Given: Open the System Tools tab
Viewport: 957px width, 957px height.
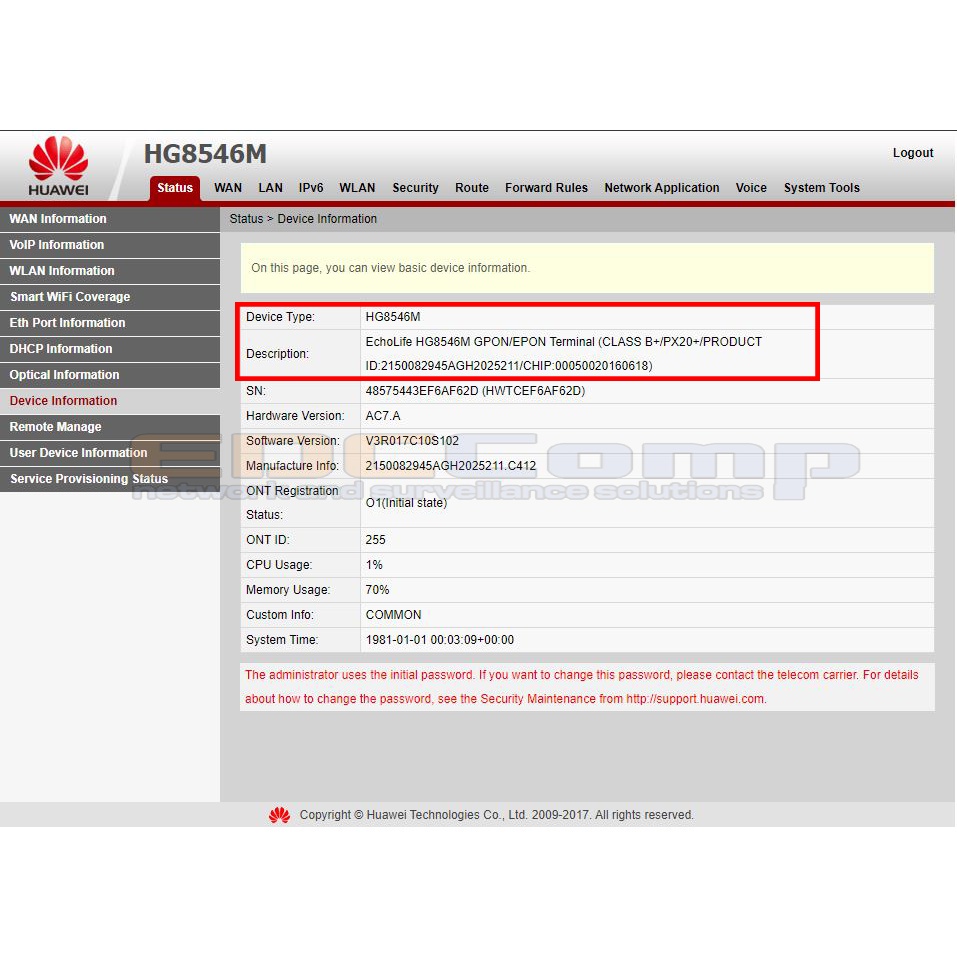Looking at the screenshot, I should (x=822, y=188).
